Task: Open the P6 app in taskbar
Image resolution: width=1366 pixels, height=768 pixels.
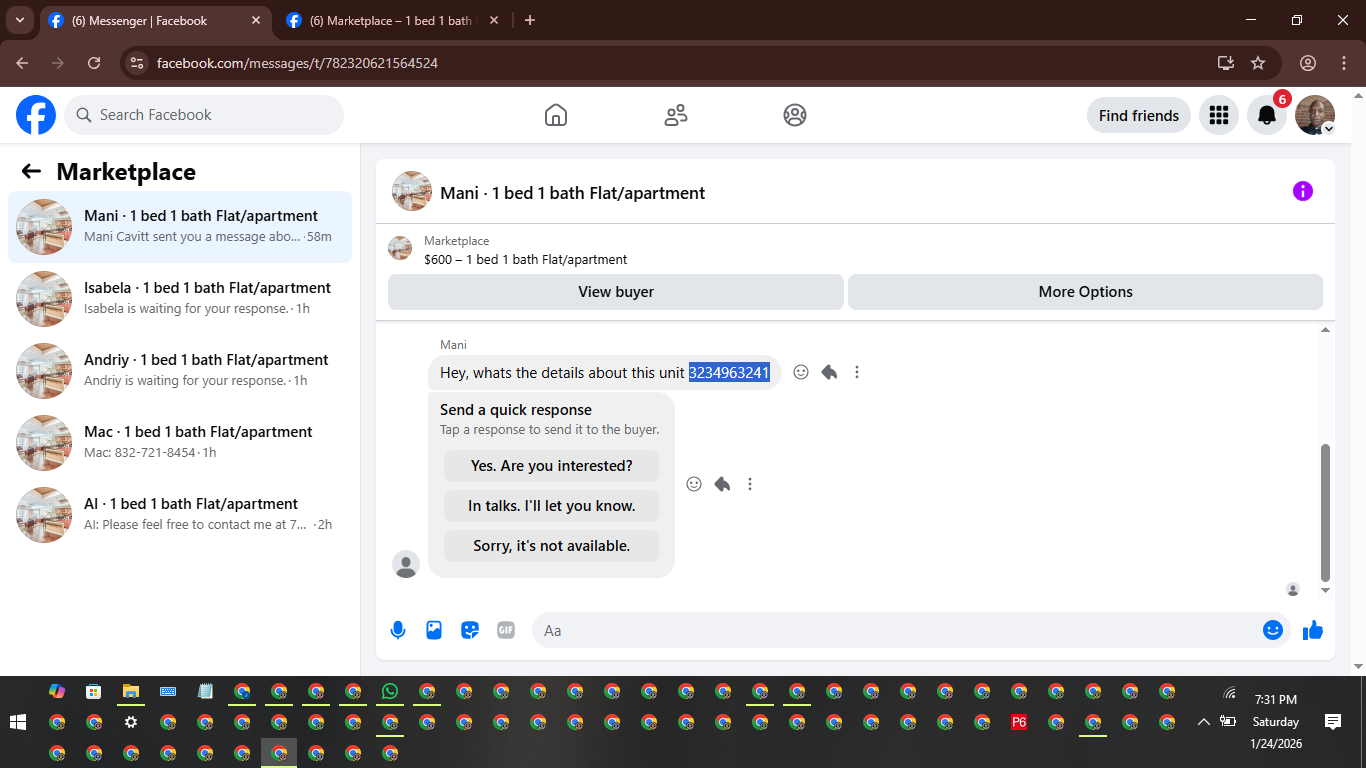Action: [x=1019, y=722]
